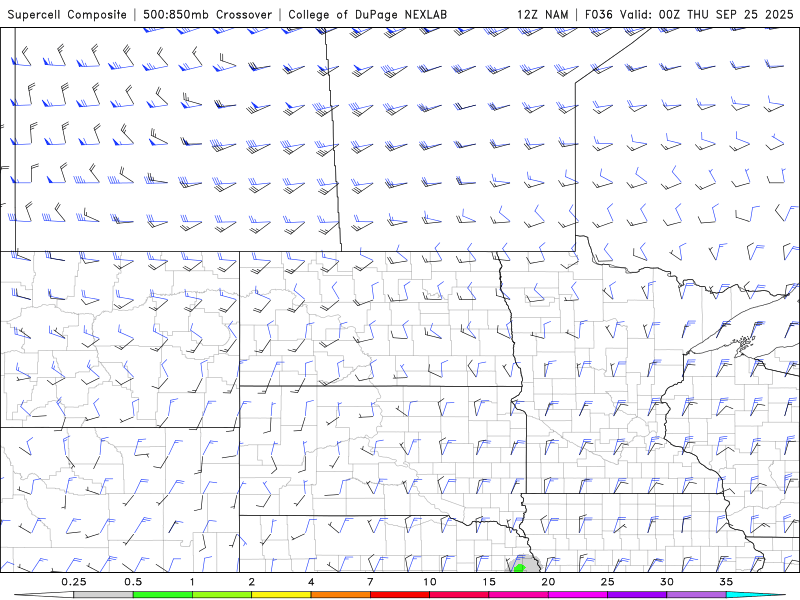Click the '30' color bar label

(x=666, y=582)
